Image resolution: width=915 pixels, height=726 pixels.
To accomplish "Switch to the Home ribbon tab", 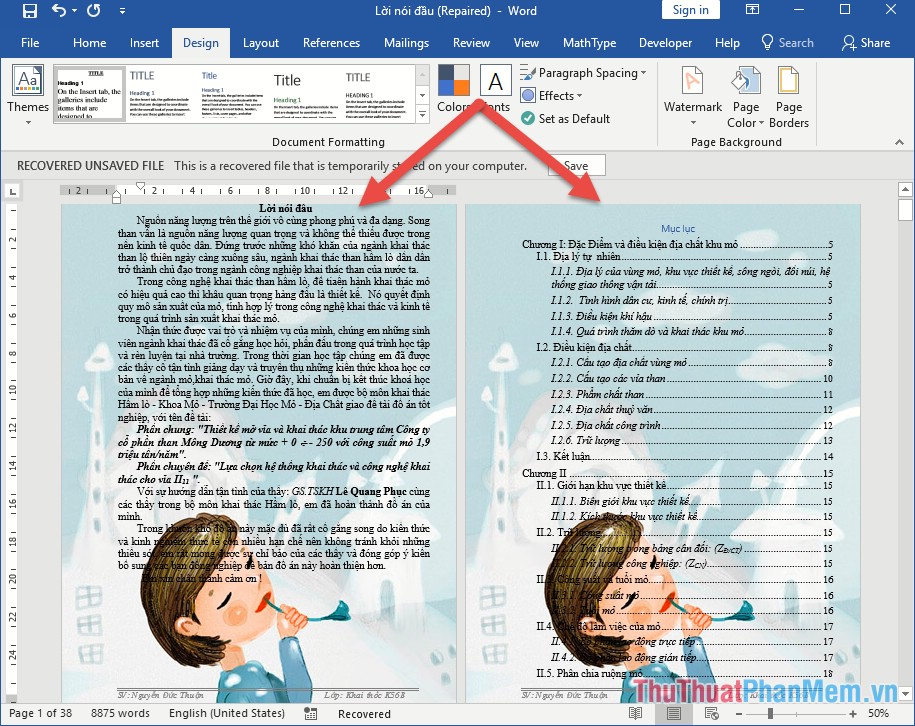I will 89,43.
